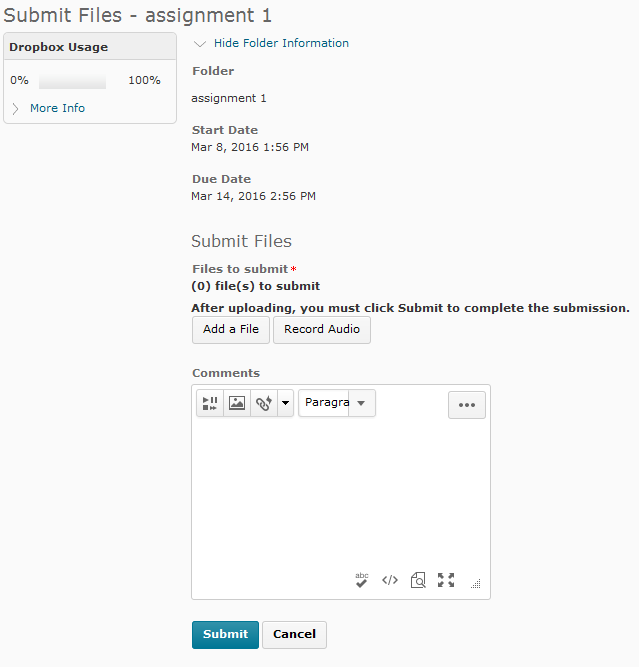The width and height of the screenshot is (639, 667).
Task: Open the spell check tool
Action: 362,580
